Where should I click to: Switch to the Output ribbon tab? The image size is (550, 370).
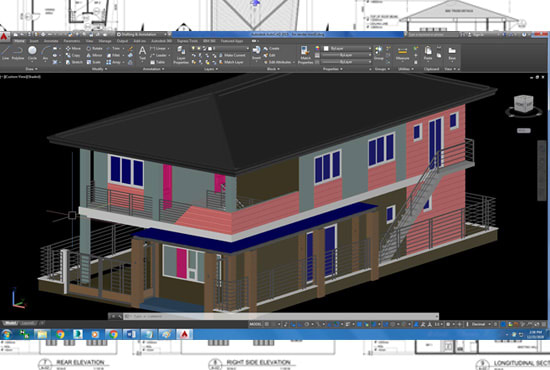tap(122, 41)
